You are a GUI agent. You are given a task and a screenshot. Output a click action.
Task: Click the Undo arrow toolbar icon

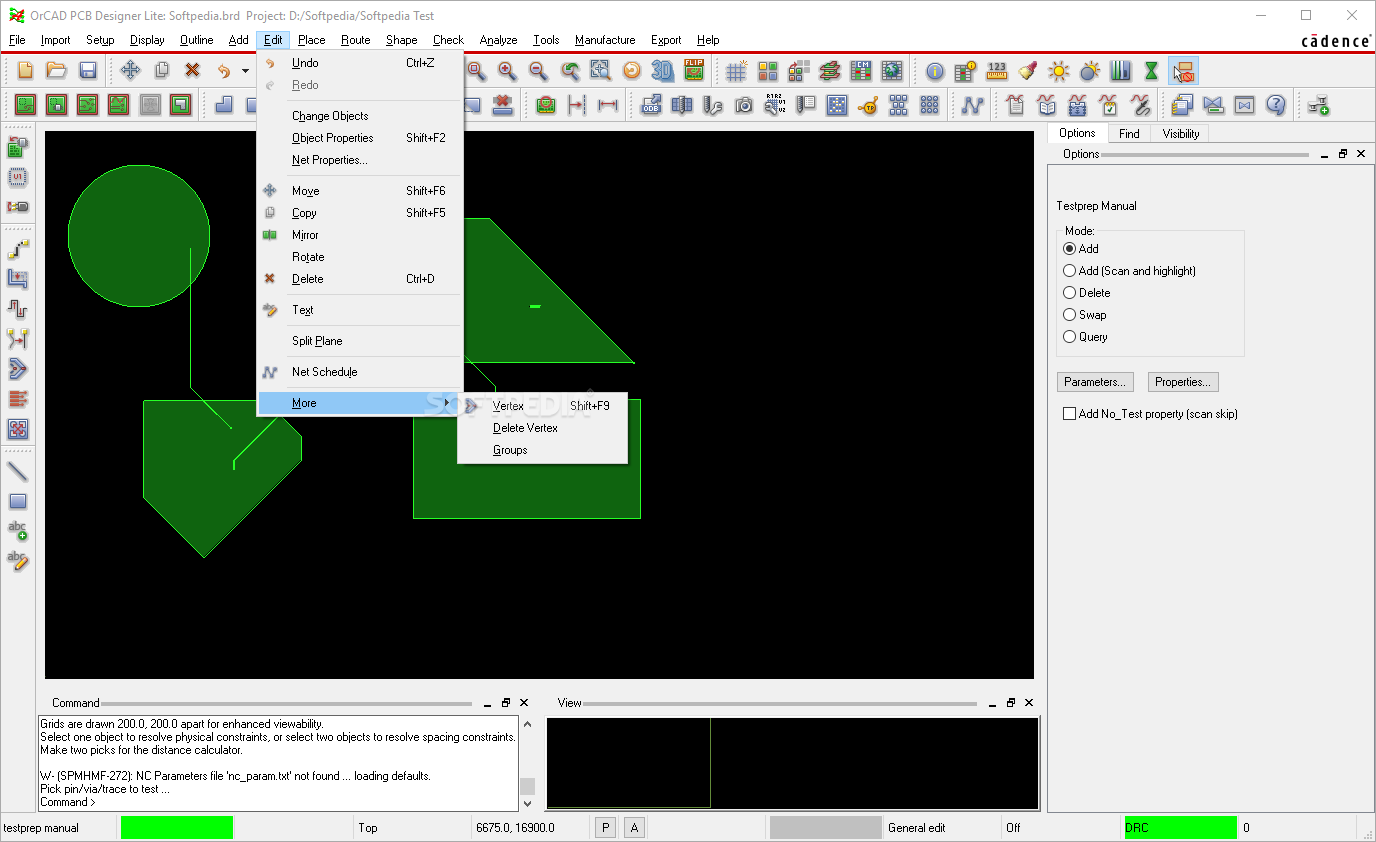pos(224,70)
